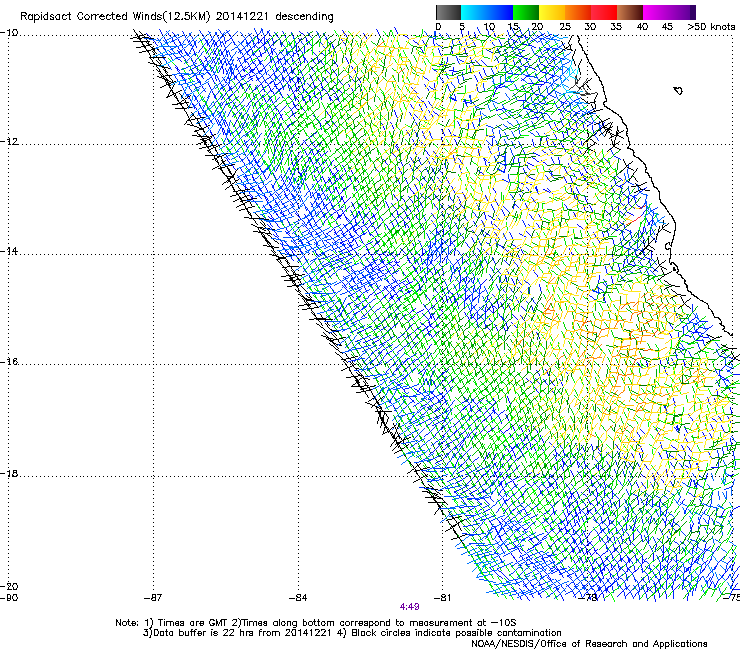Click the '-14' latitude axis label

click(9, 252)
